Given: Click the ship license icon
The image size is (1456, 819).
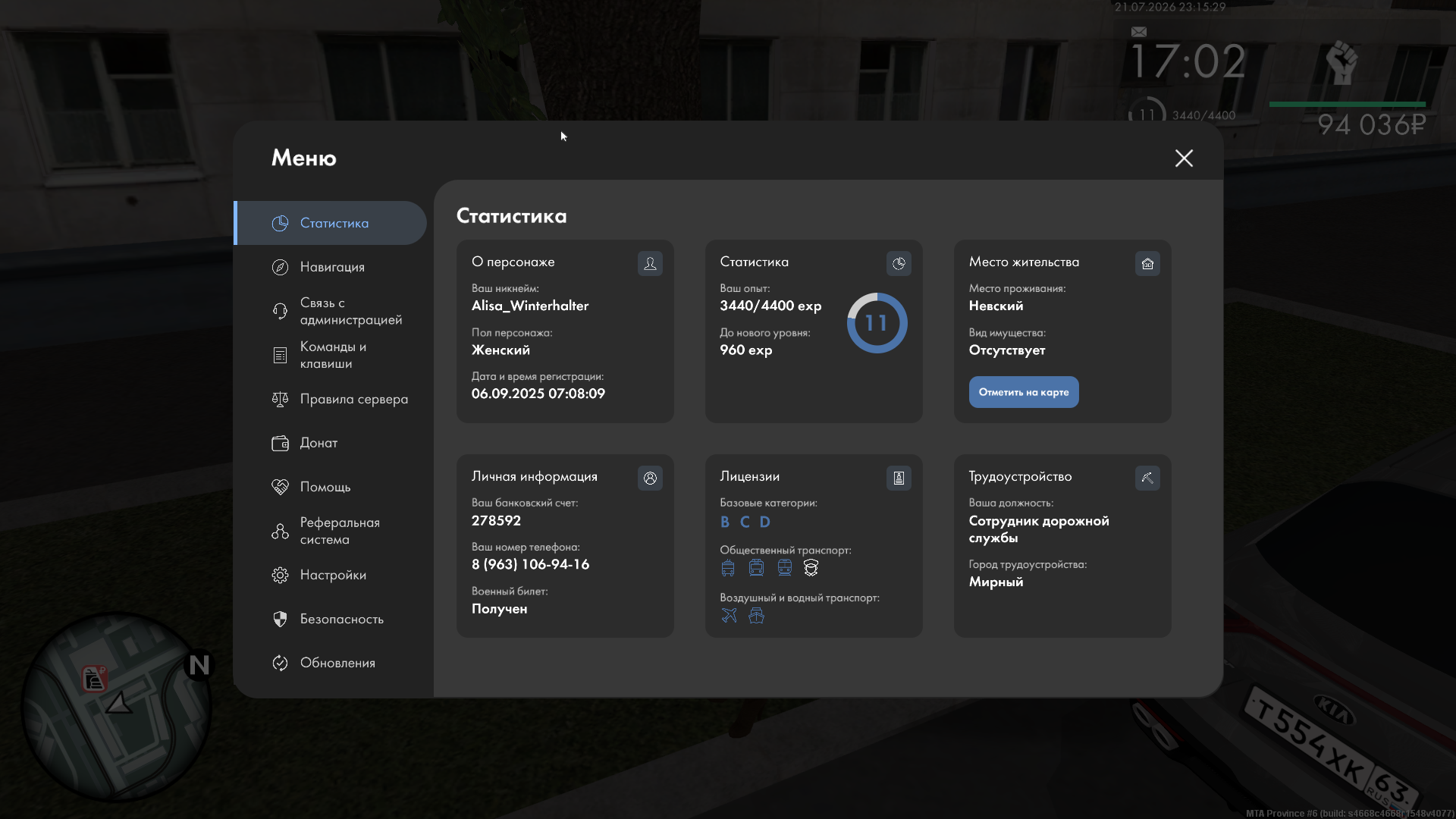Looking at the screenshot, I should [756, 615].
